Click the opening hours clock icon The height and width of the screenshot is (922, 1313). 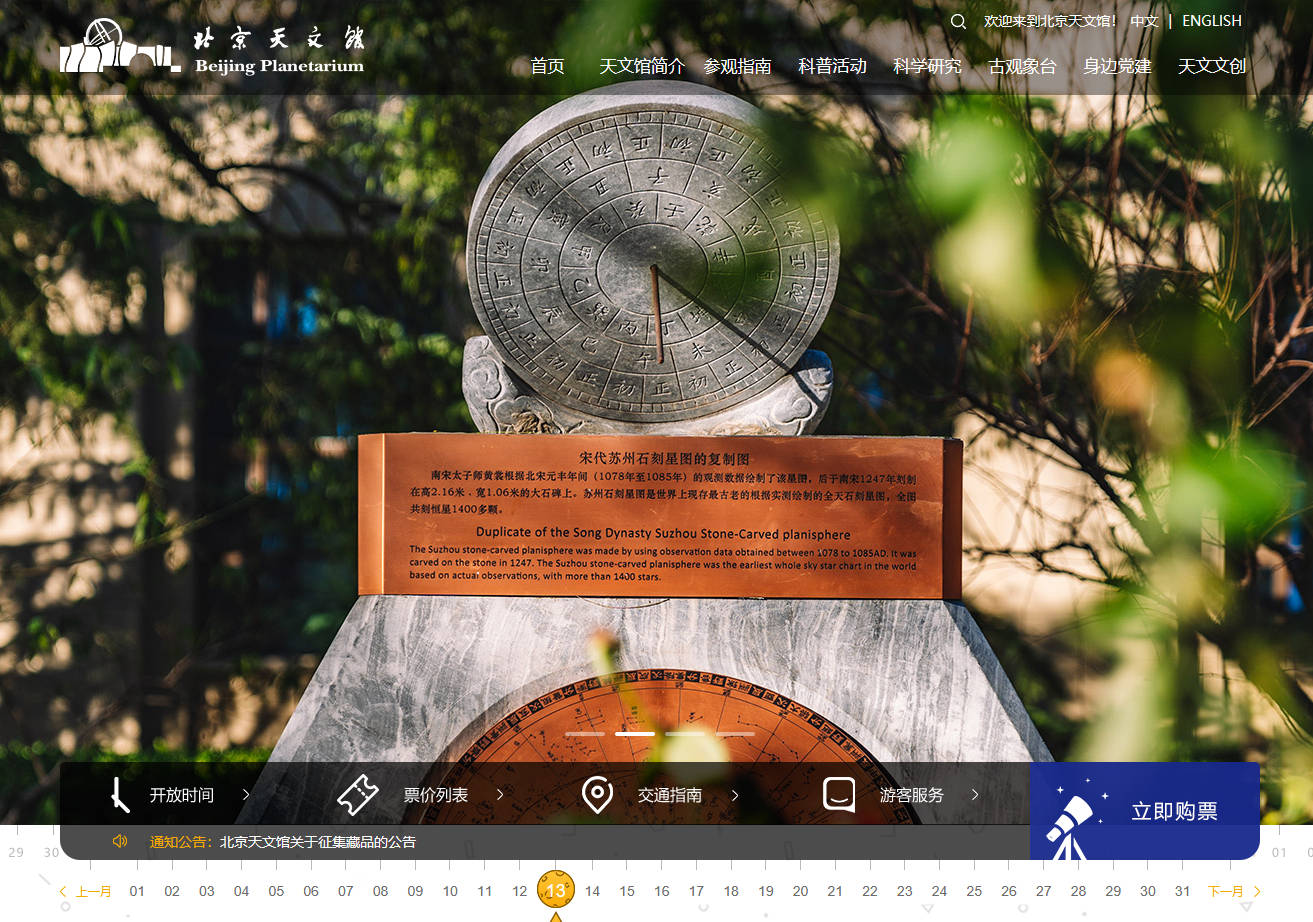point(121,795)
